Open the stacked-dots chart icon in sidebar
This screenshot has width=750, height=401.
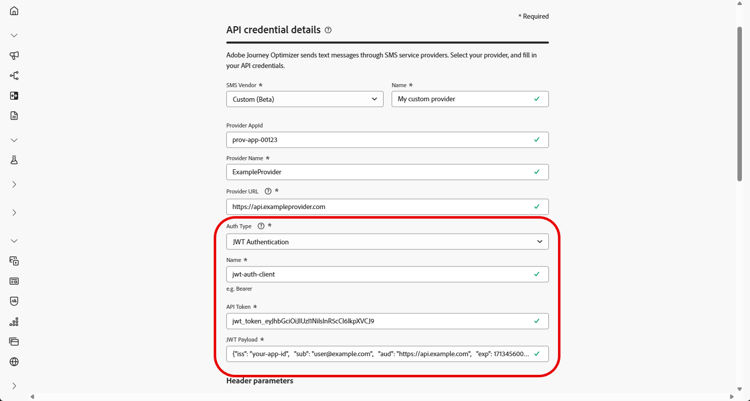pos(14,322)
